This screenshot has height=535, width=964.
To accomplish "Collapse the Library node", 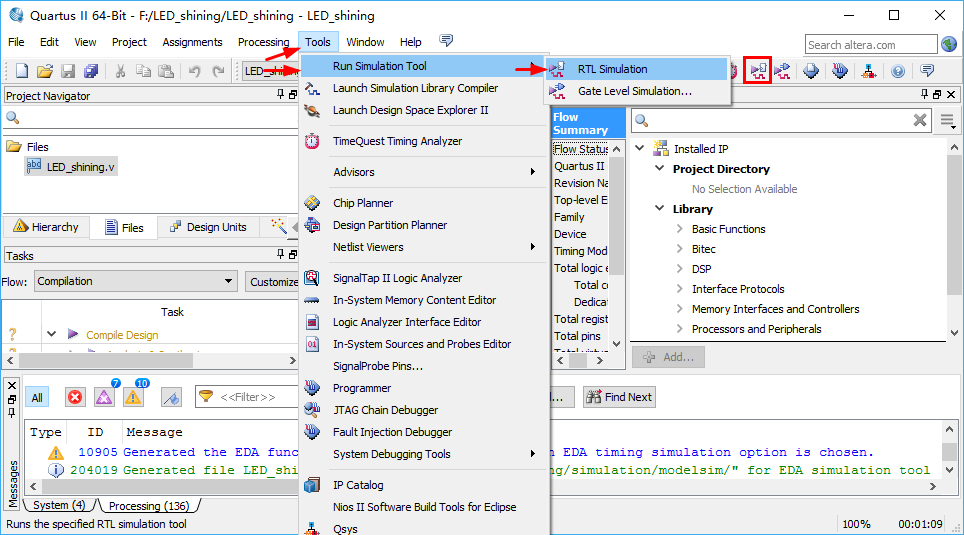I will [659, 208].
